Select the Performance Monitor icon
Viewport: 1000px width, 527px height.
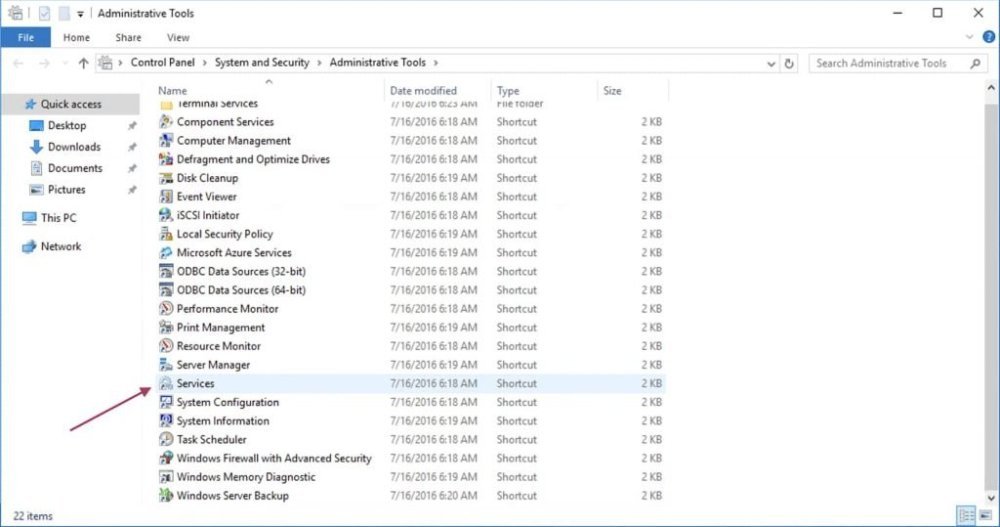click(166, 309)
